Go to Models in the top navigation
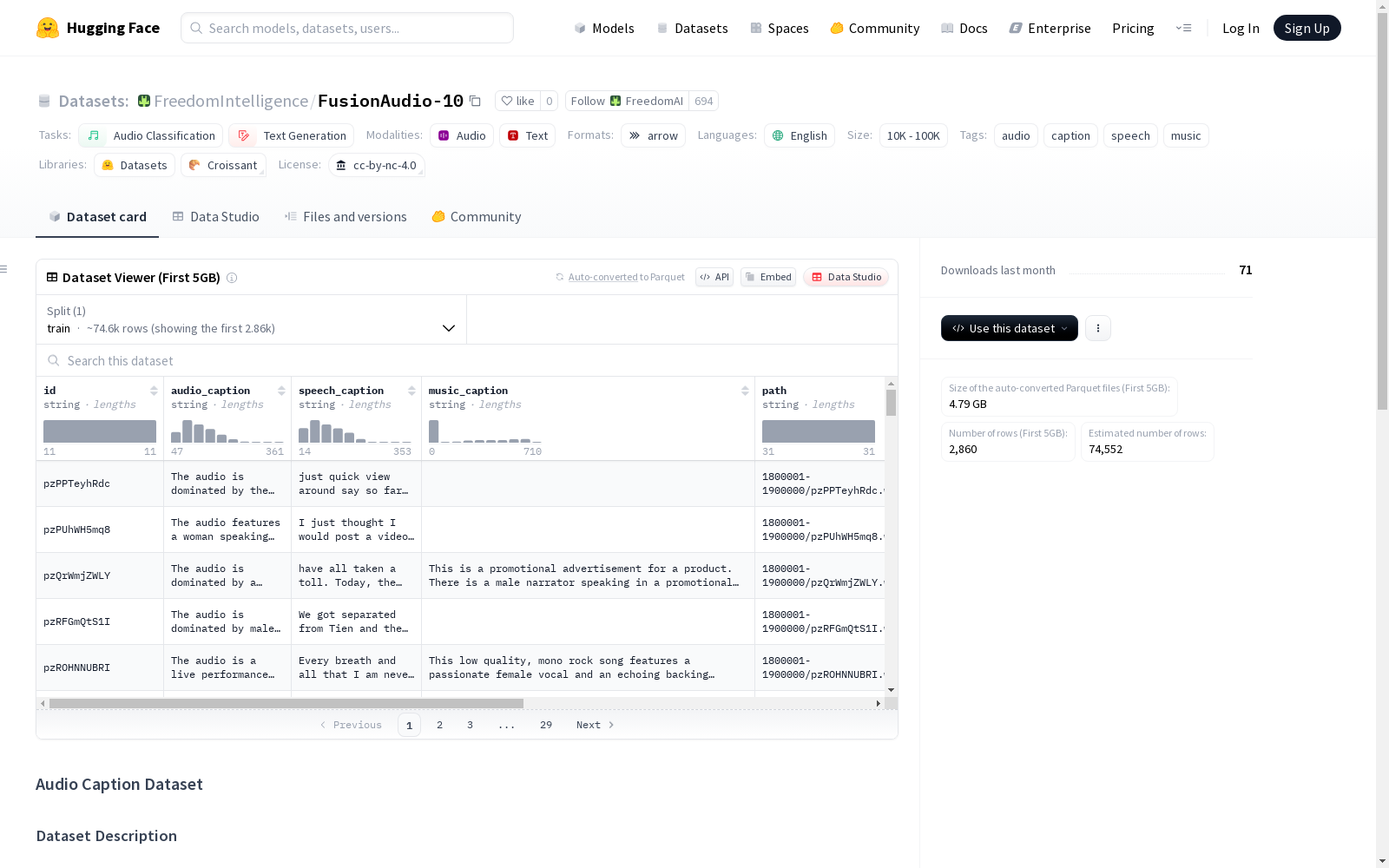This screenshot has width=1389, height=868. (x=604, y=28)
